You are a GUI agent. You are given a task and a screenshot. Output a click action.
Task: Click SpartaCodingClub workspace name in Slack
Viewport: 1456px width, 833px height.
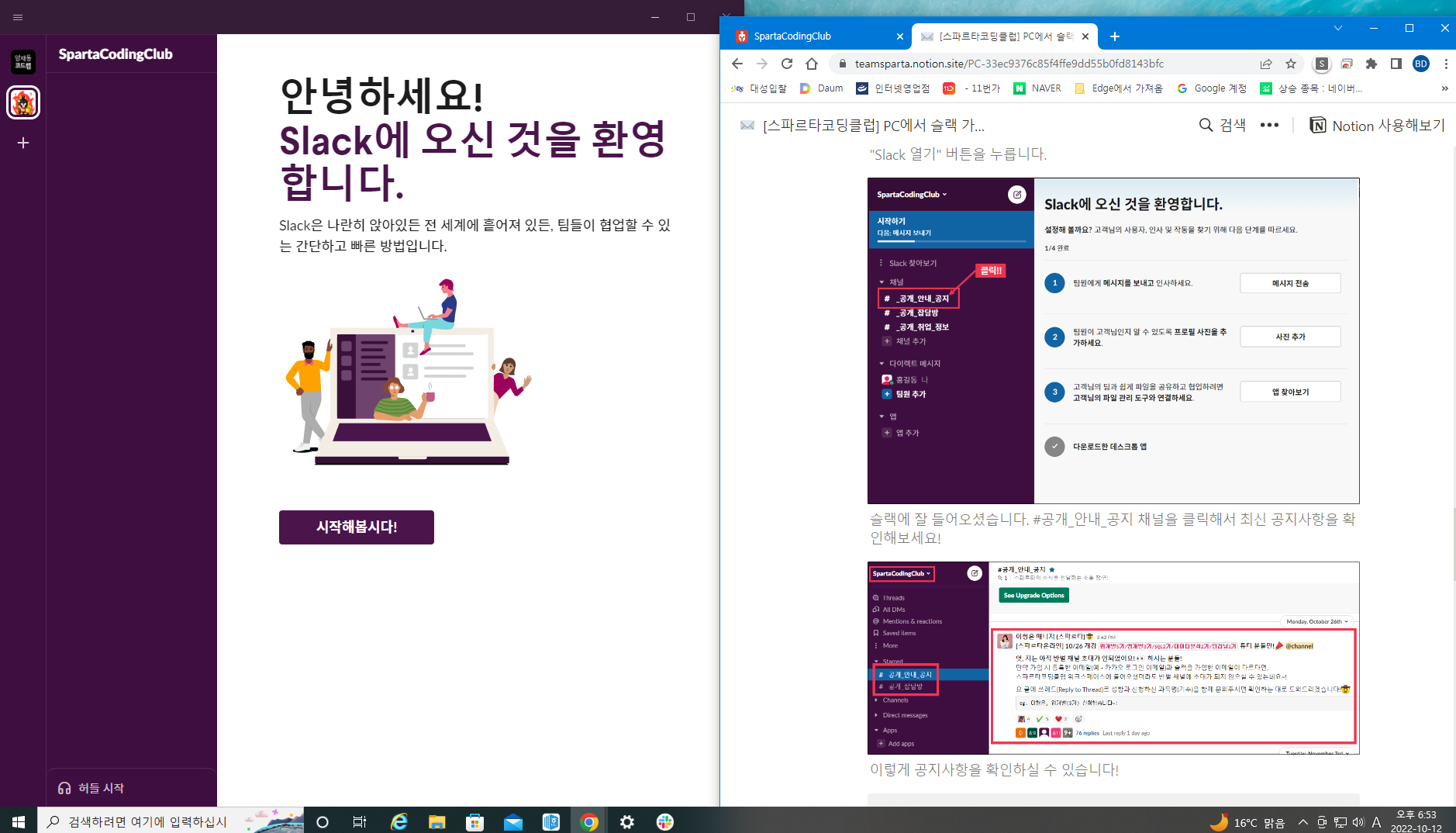pyautogui.click(x=116, y=54)
